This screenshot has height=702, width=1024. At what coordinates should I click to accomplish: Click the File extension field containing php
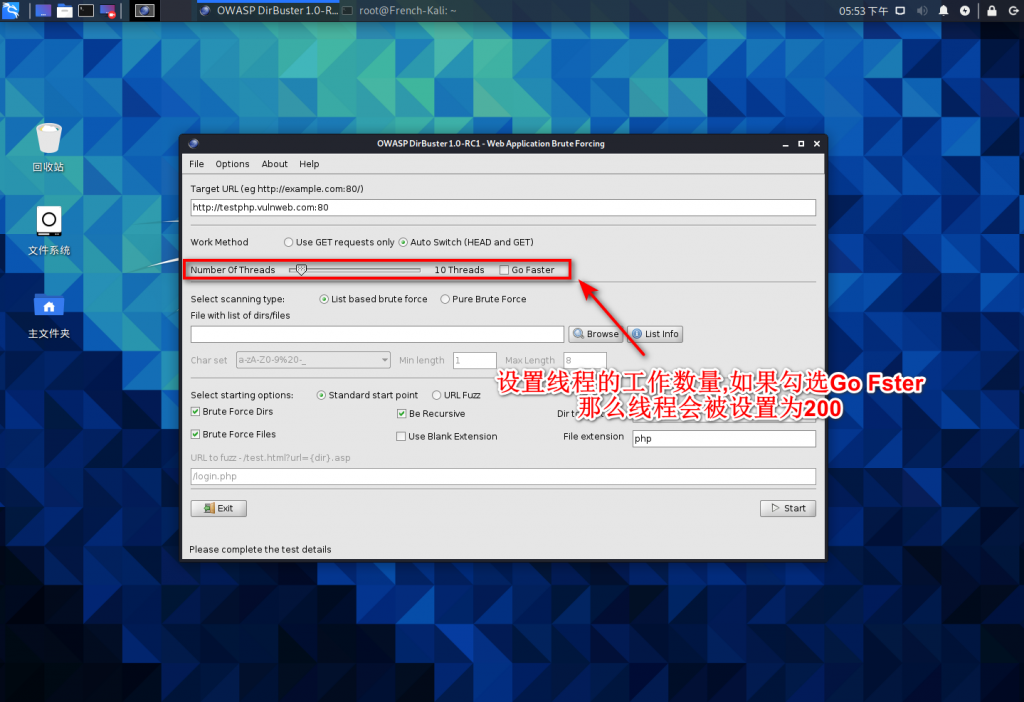click(724, 439)
